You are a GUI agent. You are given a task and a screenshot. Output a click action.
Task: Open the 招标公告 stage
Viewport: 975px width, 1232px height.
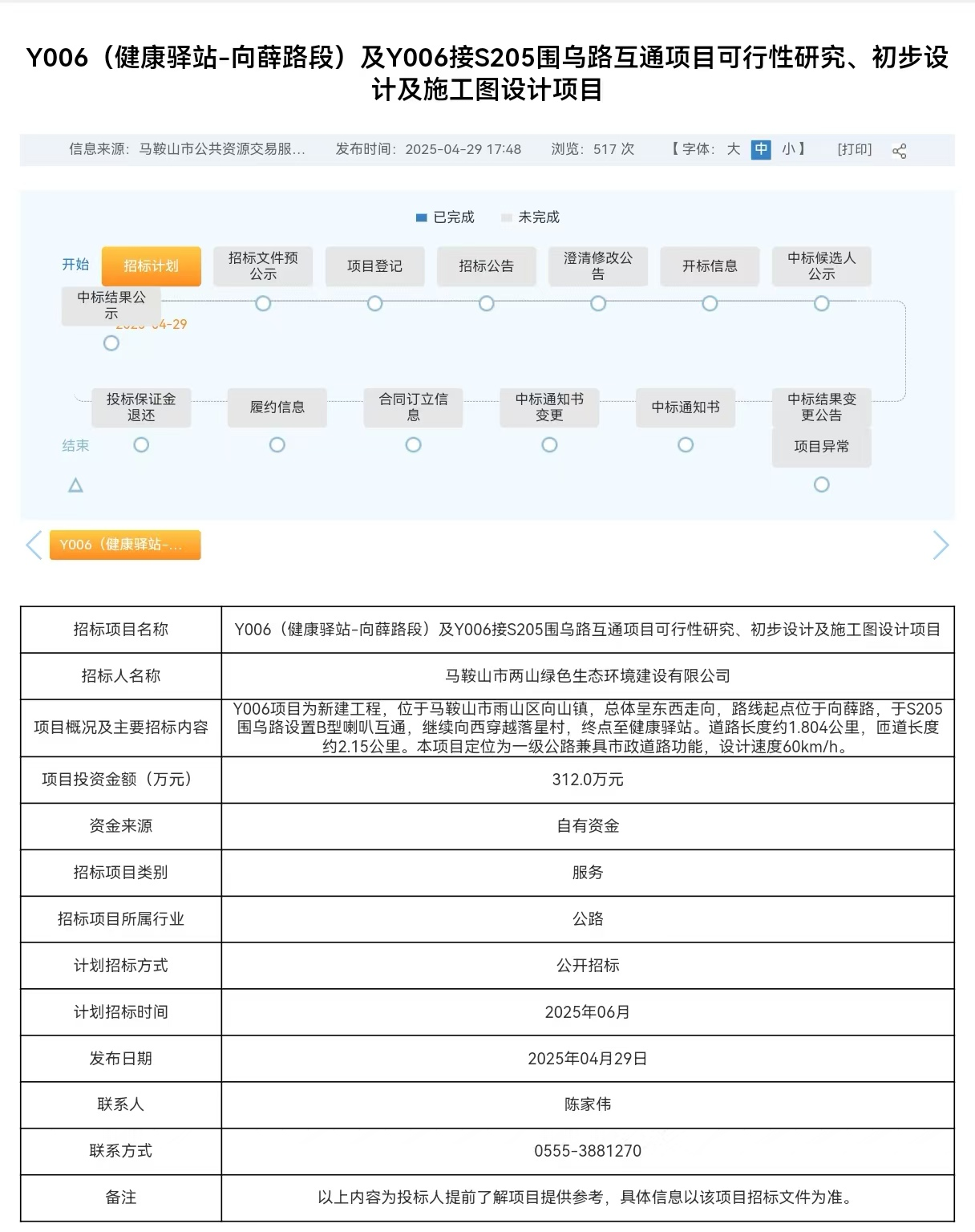(486, 266)
